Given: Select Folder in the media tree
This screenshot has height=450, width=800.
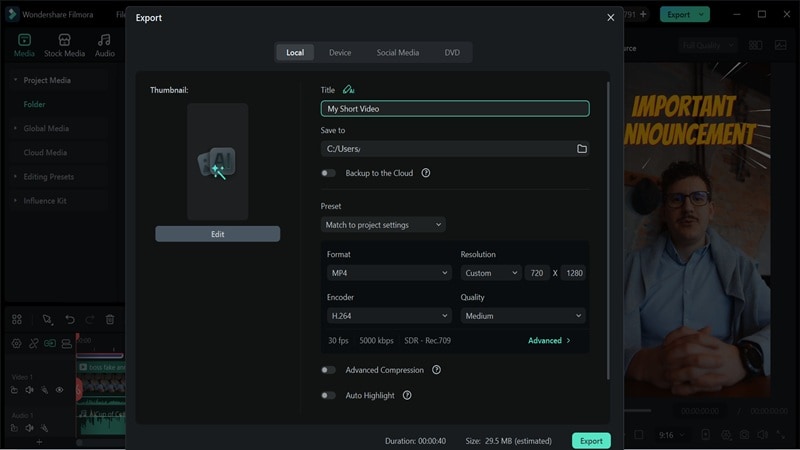Looking at the screenshot, I should click(x=34, y=104).
